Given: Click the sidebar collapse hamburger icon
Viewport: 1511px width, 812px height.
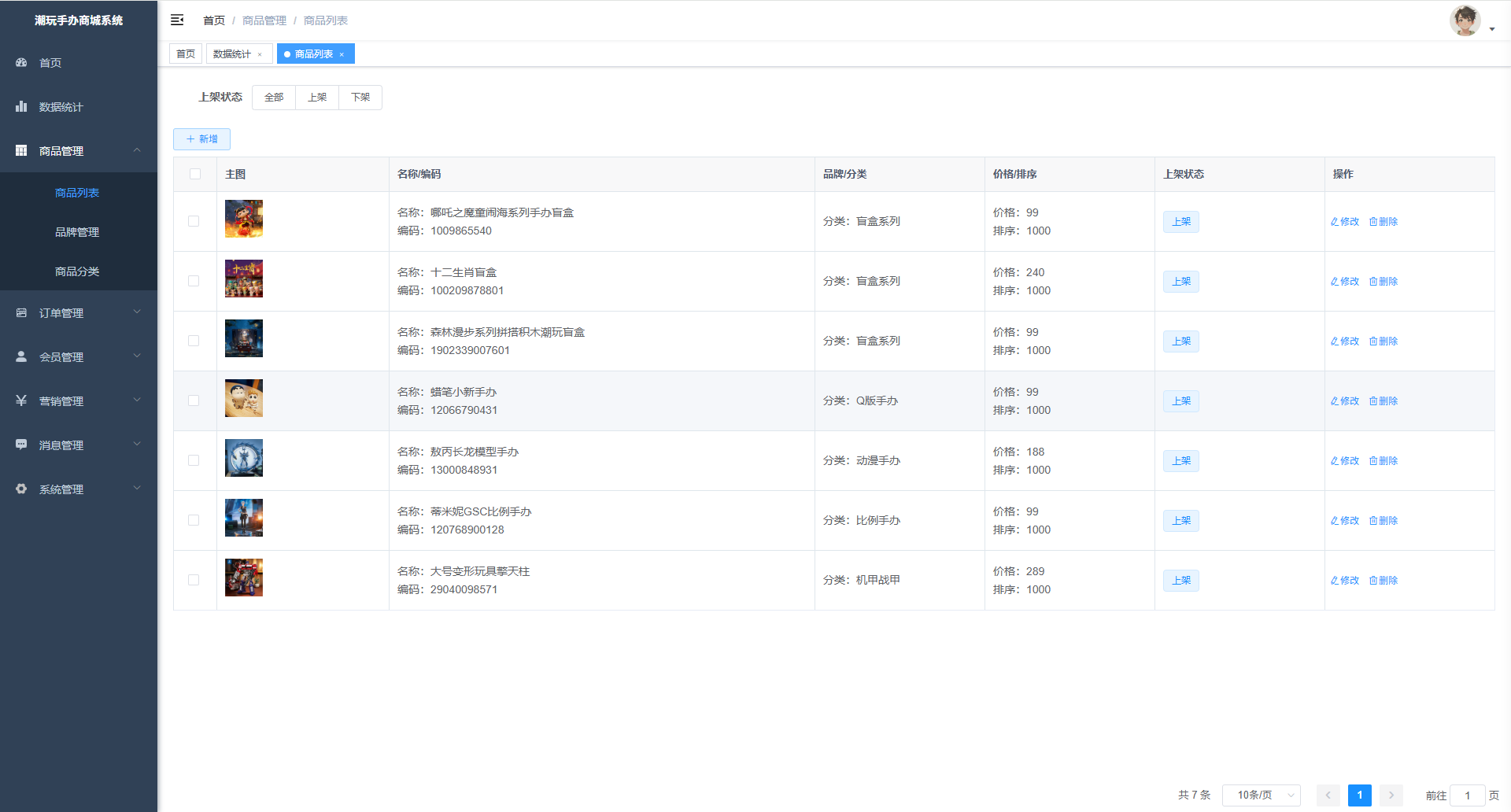Looking at the screenshot, I should pos(177,20).
